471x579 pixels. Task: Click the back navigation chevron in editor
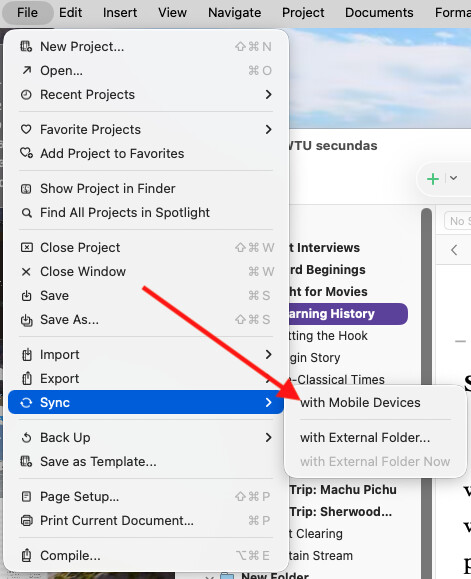pos(454,250)
